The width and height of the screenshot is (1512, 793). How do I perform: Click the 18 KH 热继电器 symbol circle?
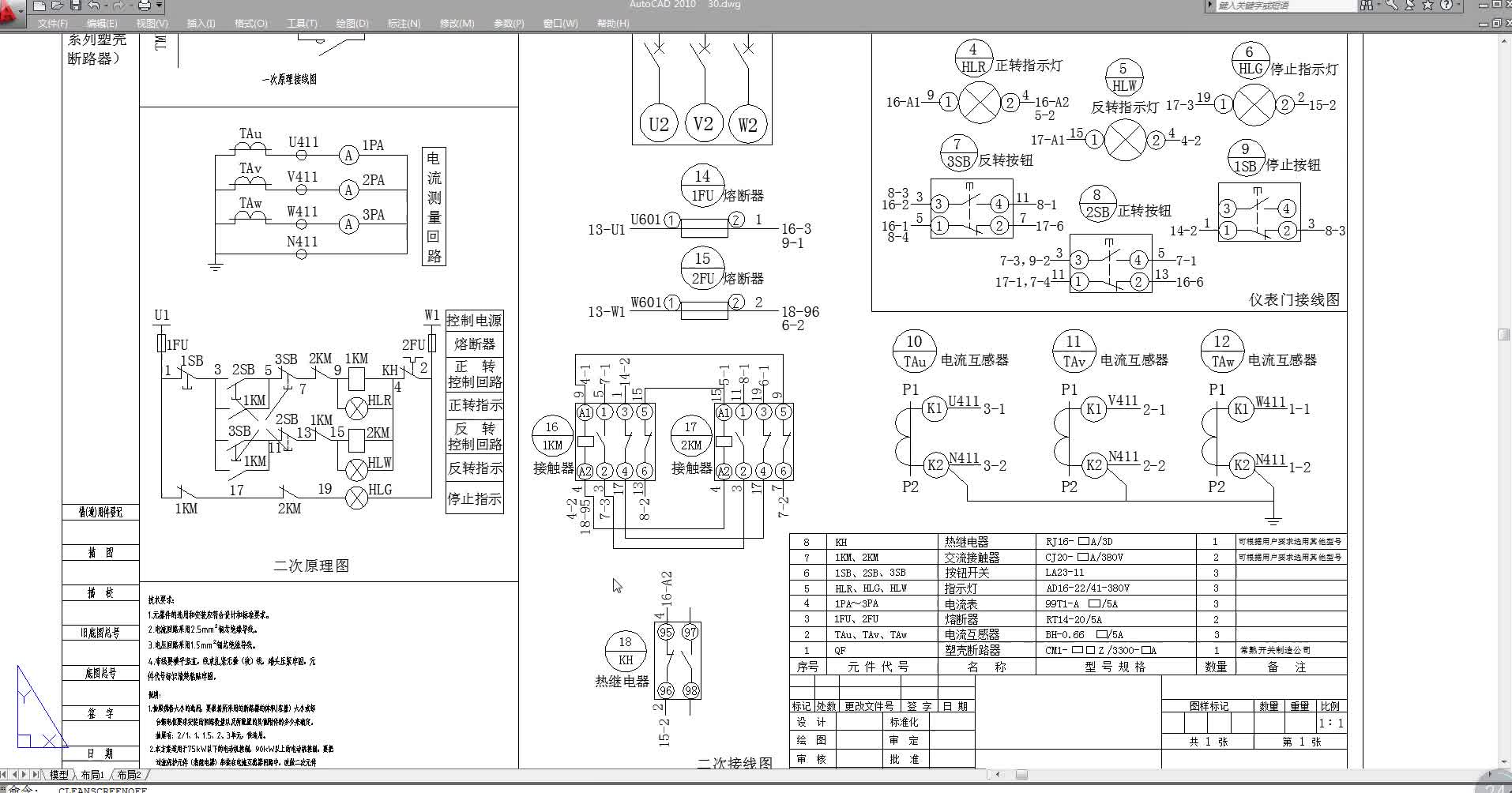click(626, 651)
